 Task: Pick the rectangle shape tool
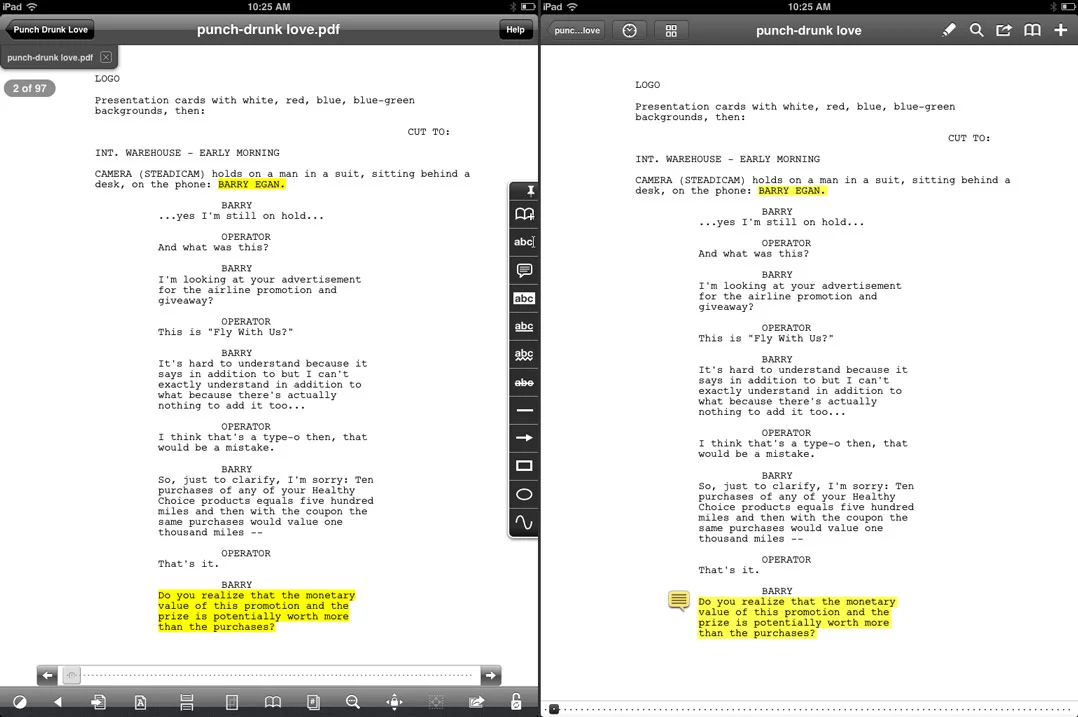click(524, 466)
